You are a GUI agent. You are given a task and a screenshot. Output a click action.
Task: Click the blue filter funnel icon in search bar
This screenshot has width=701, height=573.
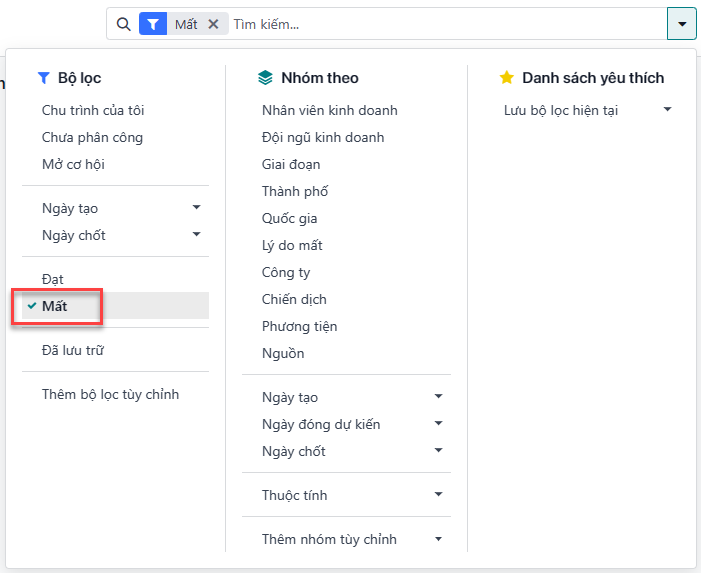click(x=153, y=24)
